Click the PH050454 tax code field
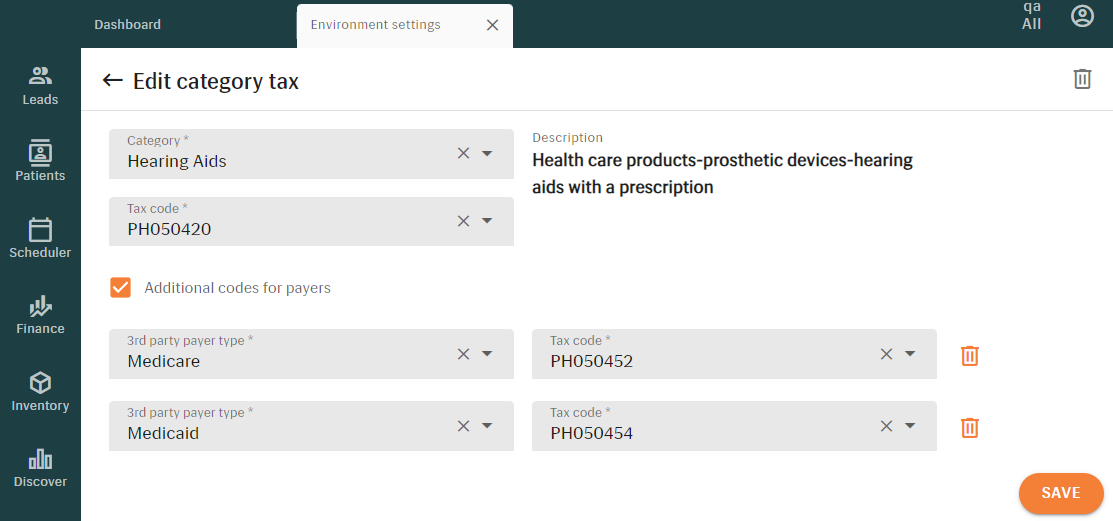Viewport: 1113px width, 521px height. pos(734,426)
